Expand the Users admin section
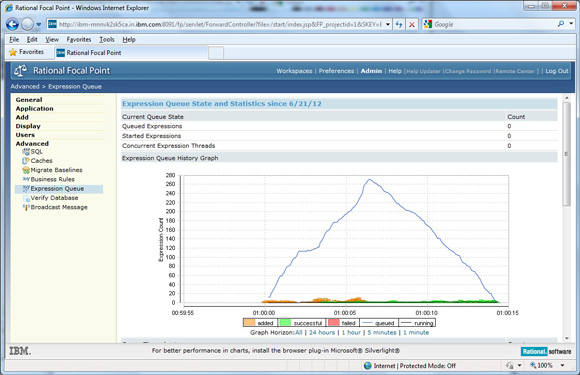This screenshot has height=375, width=580. pyautogui.click(x=25, y=135)
